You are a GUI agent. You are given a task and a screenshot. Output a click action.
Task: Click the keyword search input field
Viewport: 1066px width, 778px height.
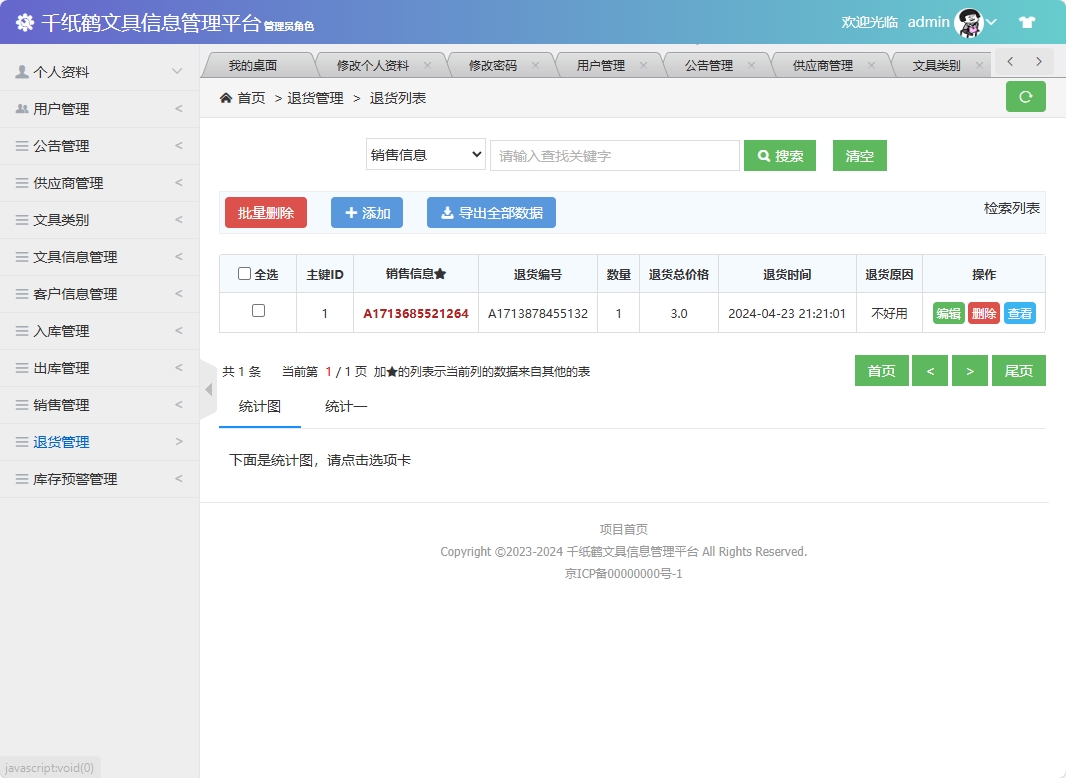614,155
